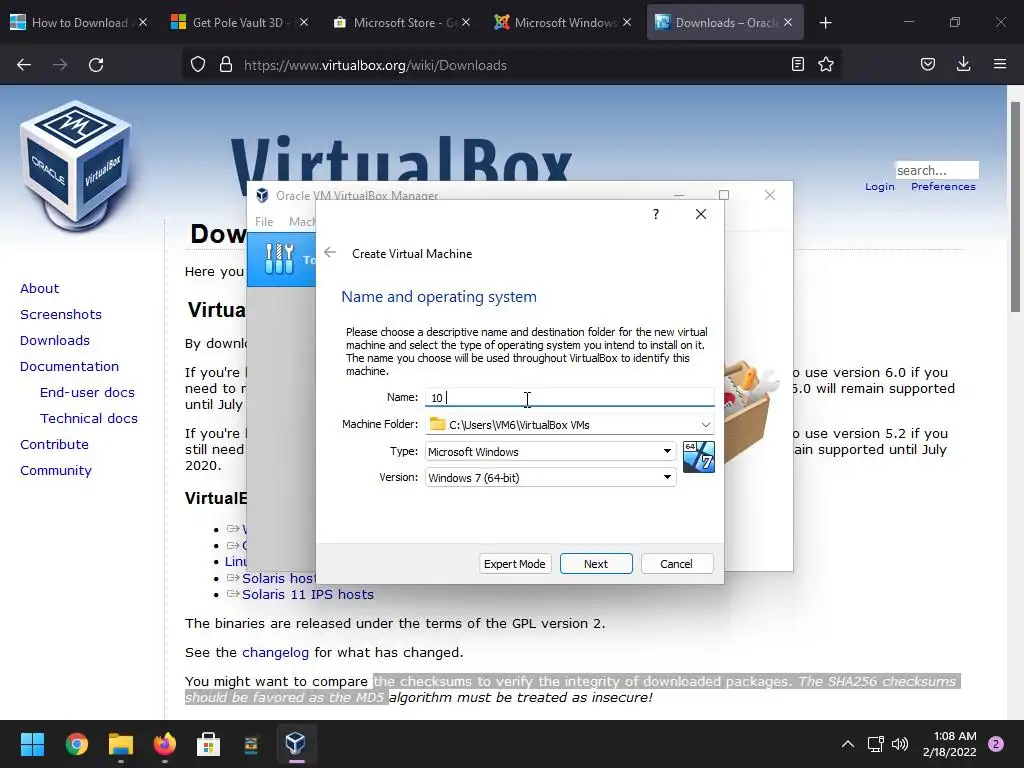Viewport: 1024px width, 768px height.
Task: Click the browser back arrow
Action: 24,65
